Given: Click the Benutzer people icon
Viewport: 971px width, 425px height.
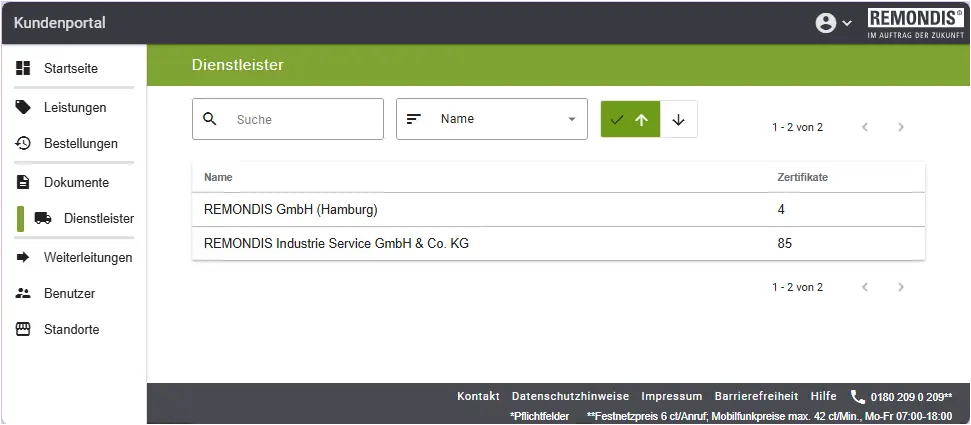Looking at the screenshot, I should [x=23, y=293].
